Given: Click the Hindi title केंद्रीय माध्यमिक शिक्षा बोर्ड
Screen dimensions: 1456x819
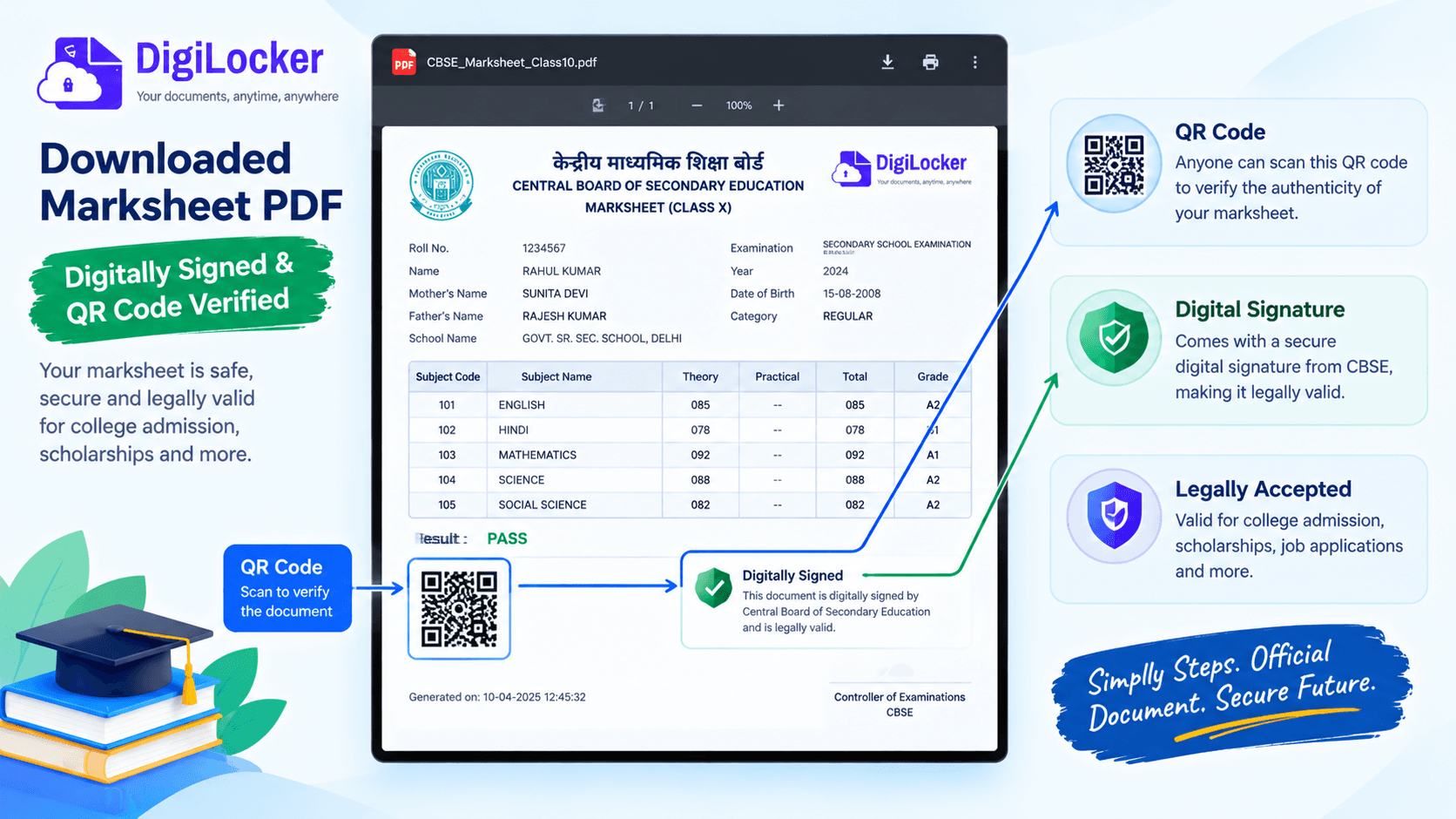Looking at the screenshot, I should [x=658, y=163].
